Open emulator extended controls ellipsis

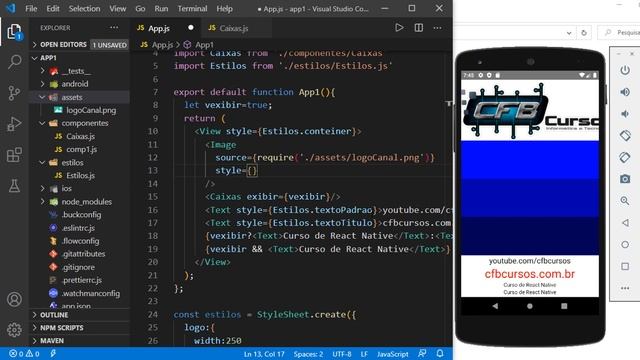point(625,288)
